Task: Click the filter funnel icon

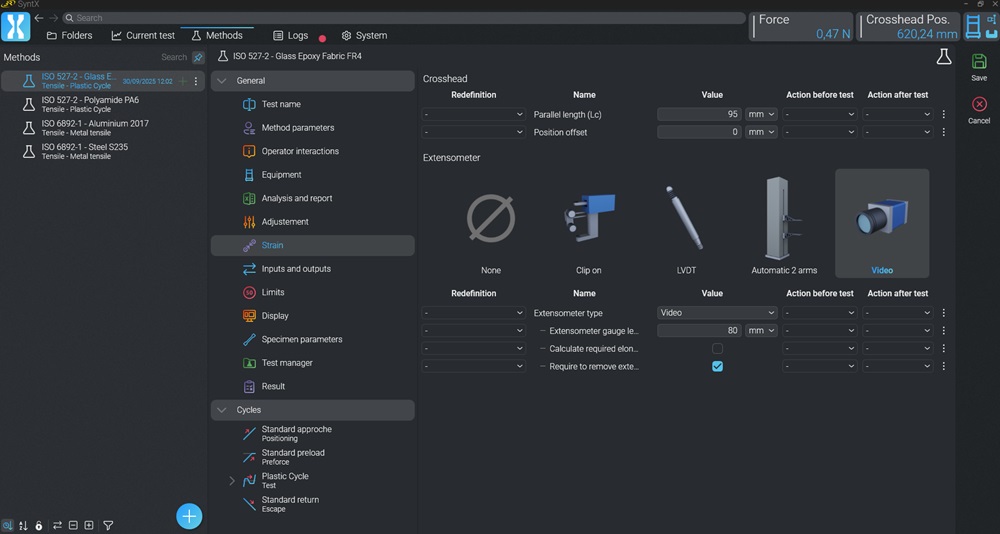Action: click(x=108, y=525)
